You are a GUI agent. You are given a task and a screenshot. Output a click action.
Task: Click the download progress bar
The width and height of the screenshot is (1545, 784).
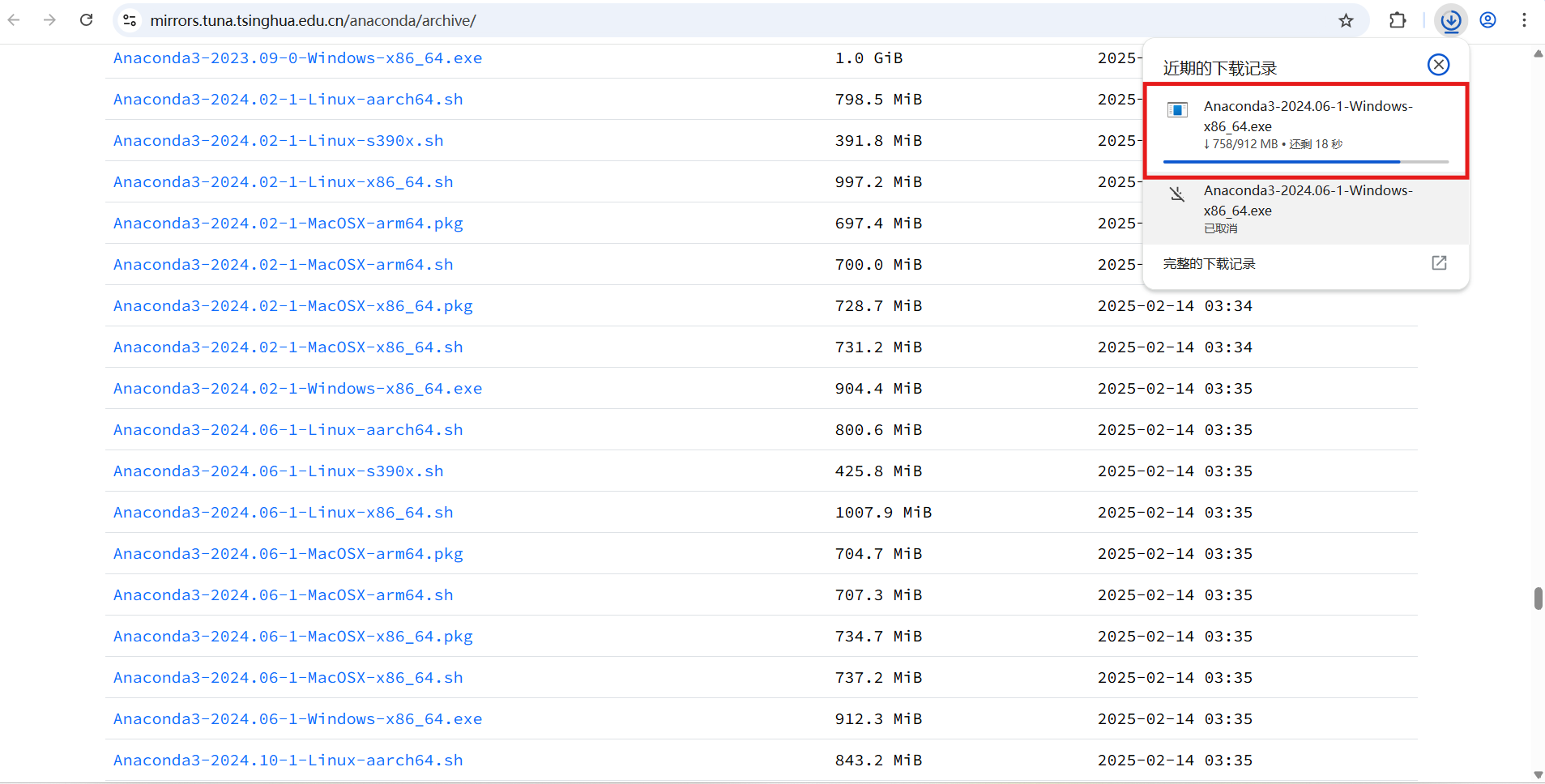click(1305, 162)
